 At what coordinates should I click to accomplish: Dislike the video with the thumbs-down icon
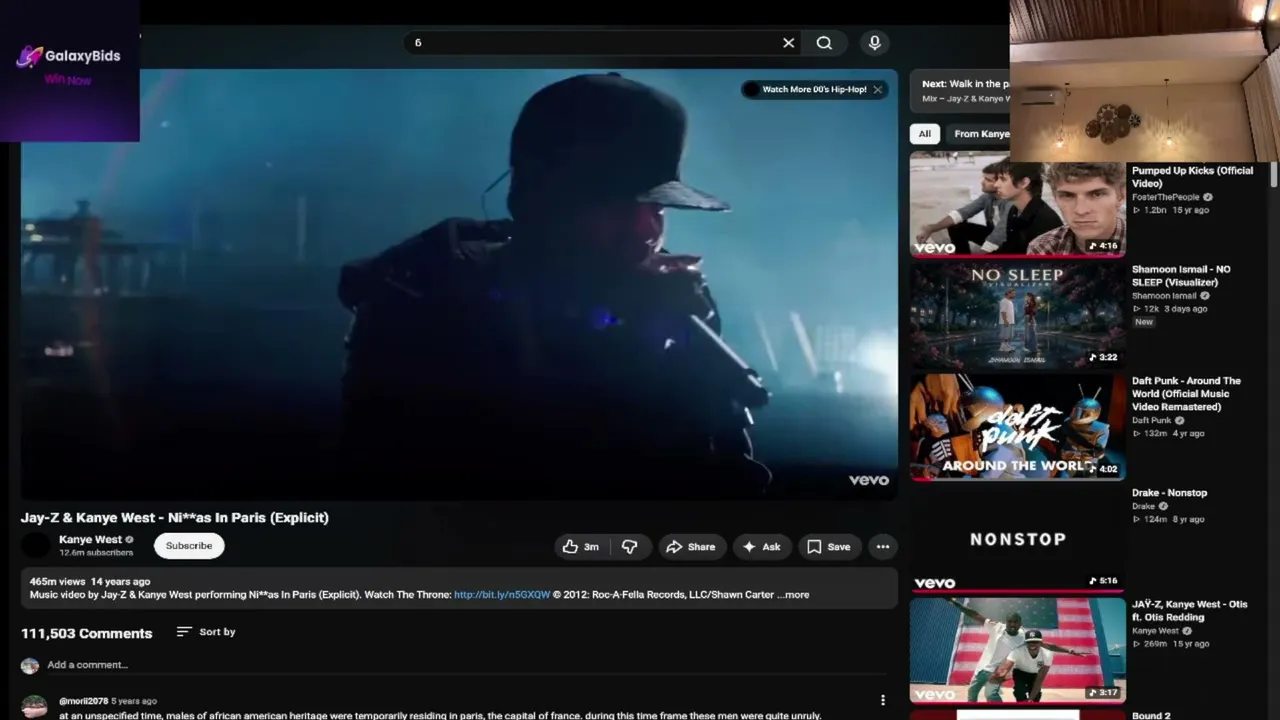coord(629,547)
